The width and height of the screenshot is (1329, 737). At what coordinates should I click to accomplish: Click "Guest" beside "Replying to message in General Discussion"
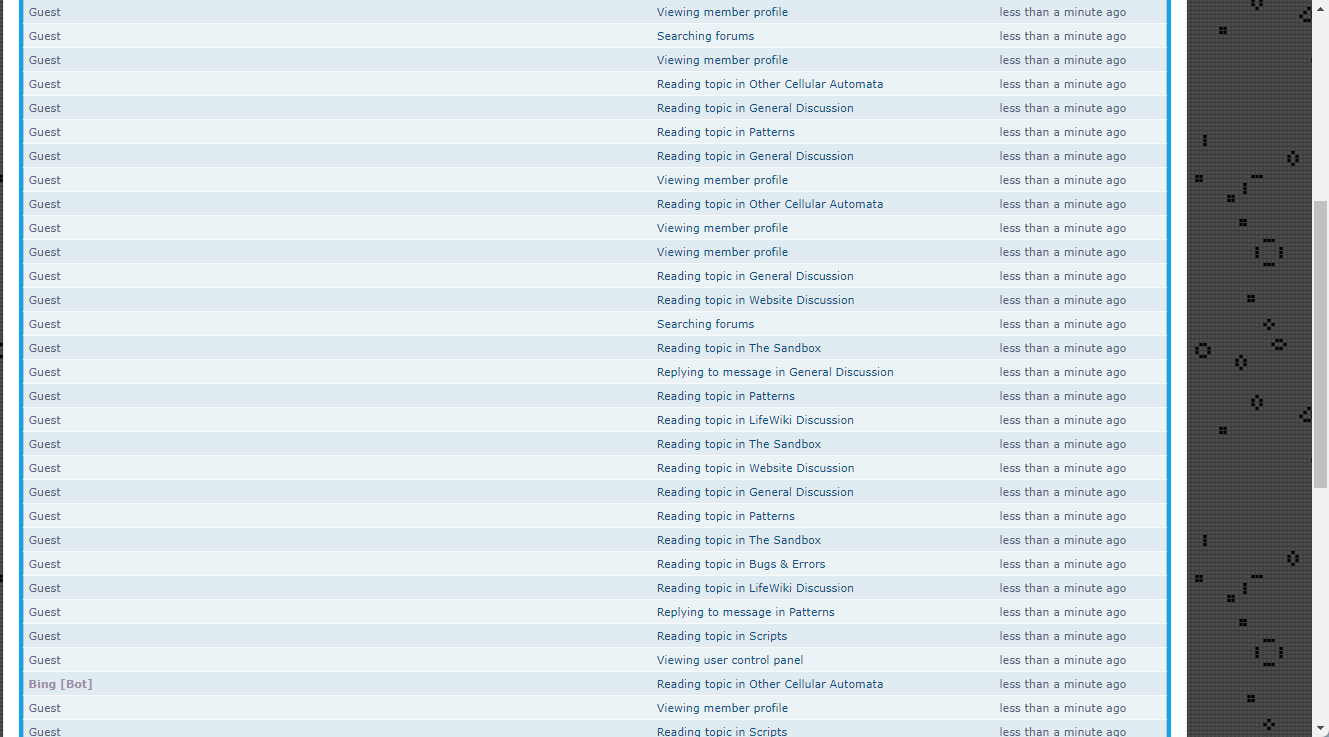tap(45, 372)
